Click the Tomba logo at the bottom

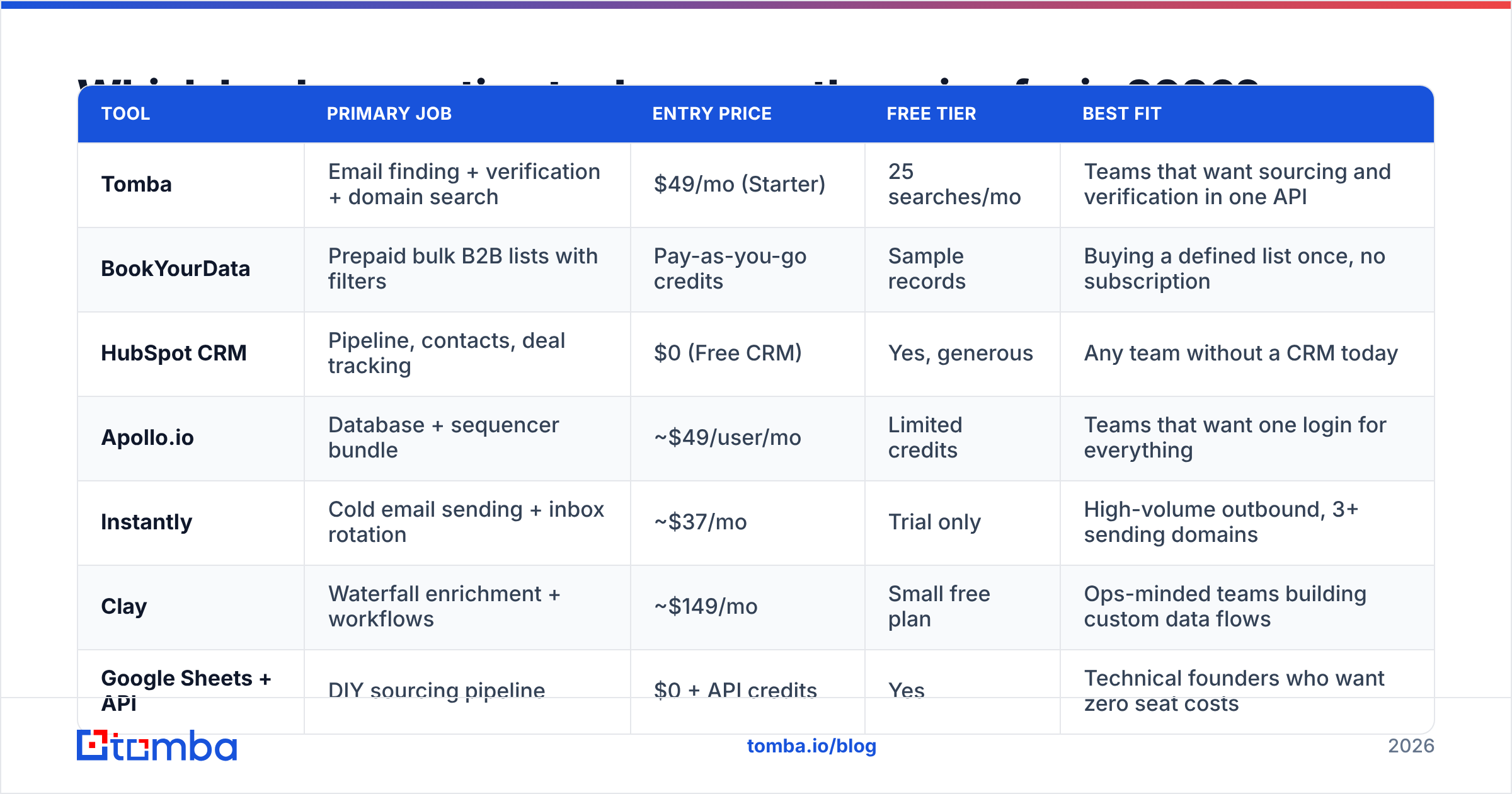(x=157, y=745)
